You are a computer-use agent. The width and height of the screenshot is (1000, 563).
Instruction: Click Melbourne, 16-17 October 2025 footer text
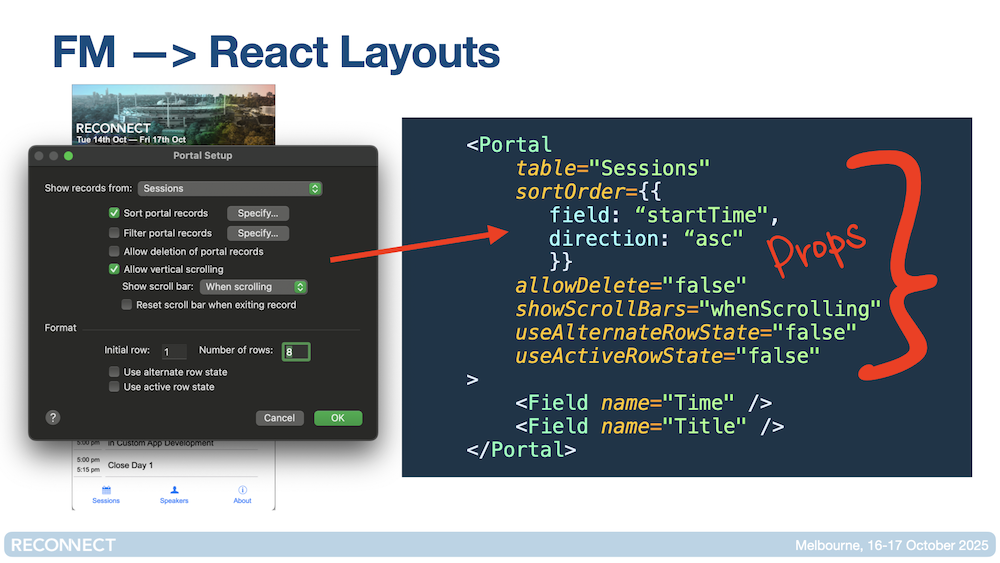click(892, 546)
